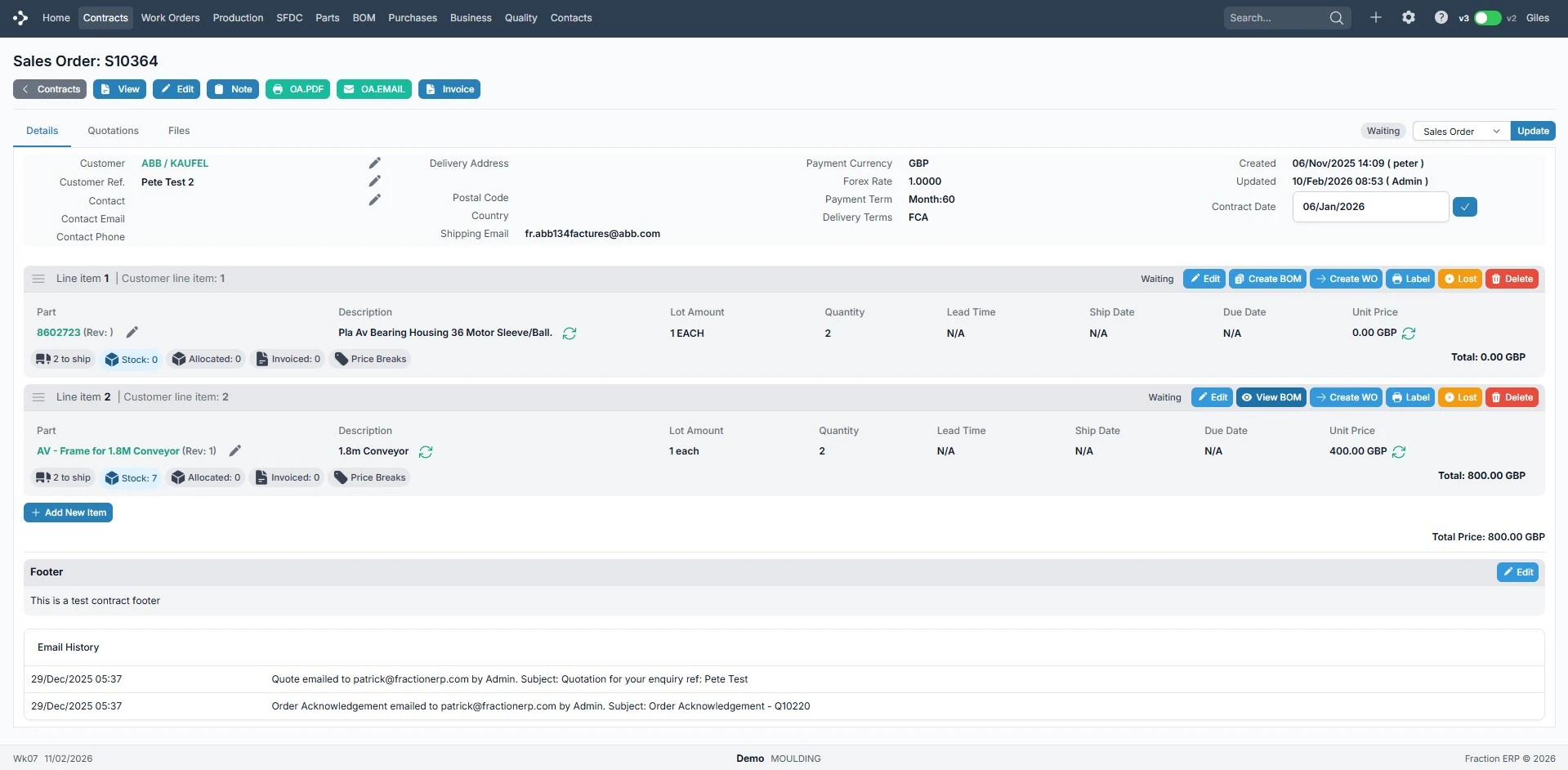The width and height of the screenshot is (1568, 770).
Task: Click the OA.EMAIL button
Action: tap(374, 89)
